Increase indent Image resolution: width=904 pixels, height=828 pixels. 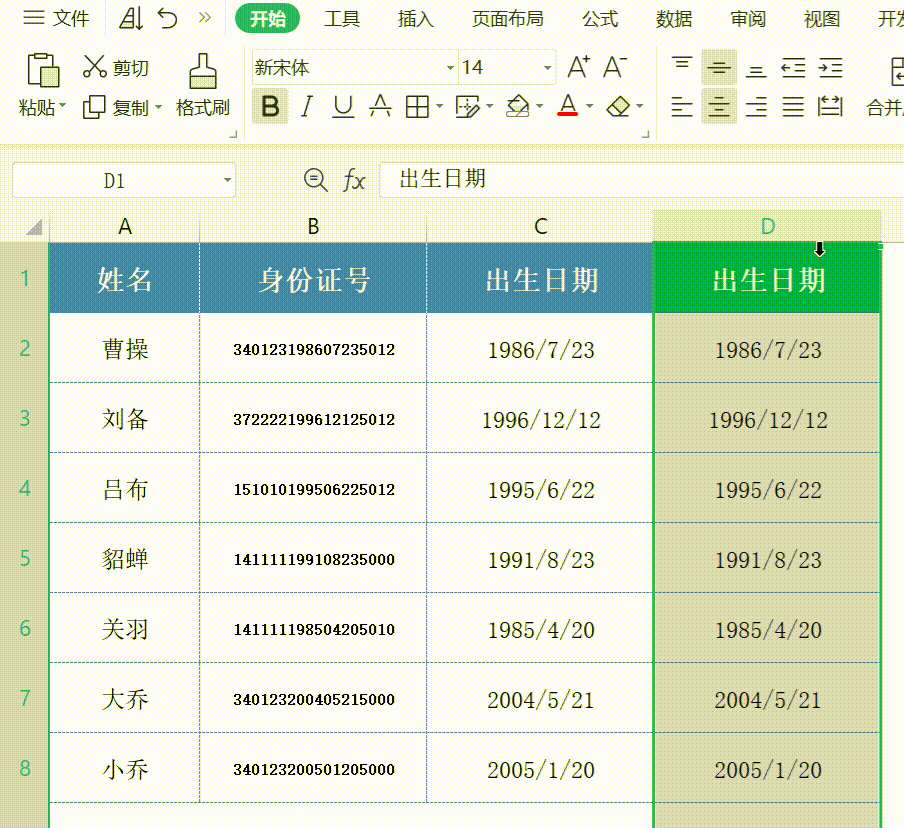click(830, 67)
